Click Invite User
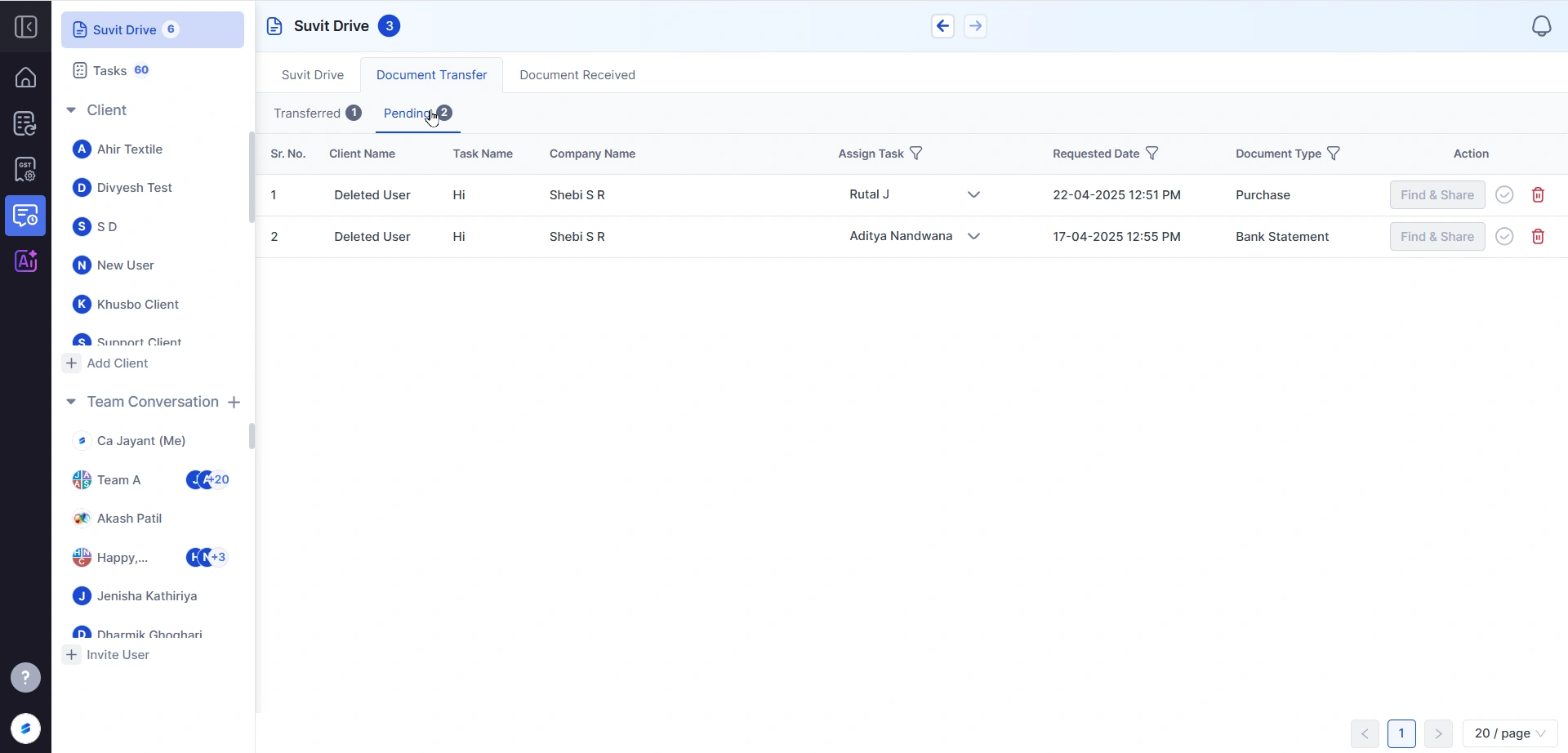 coord(108,655)
